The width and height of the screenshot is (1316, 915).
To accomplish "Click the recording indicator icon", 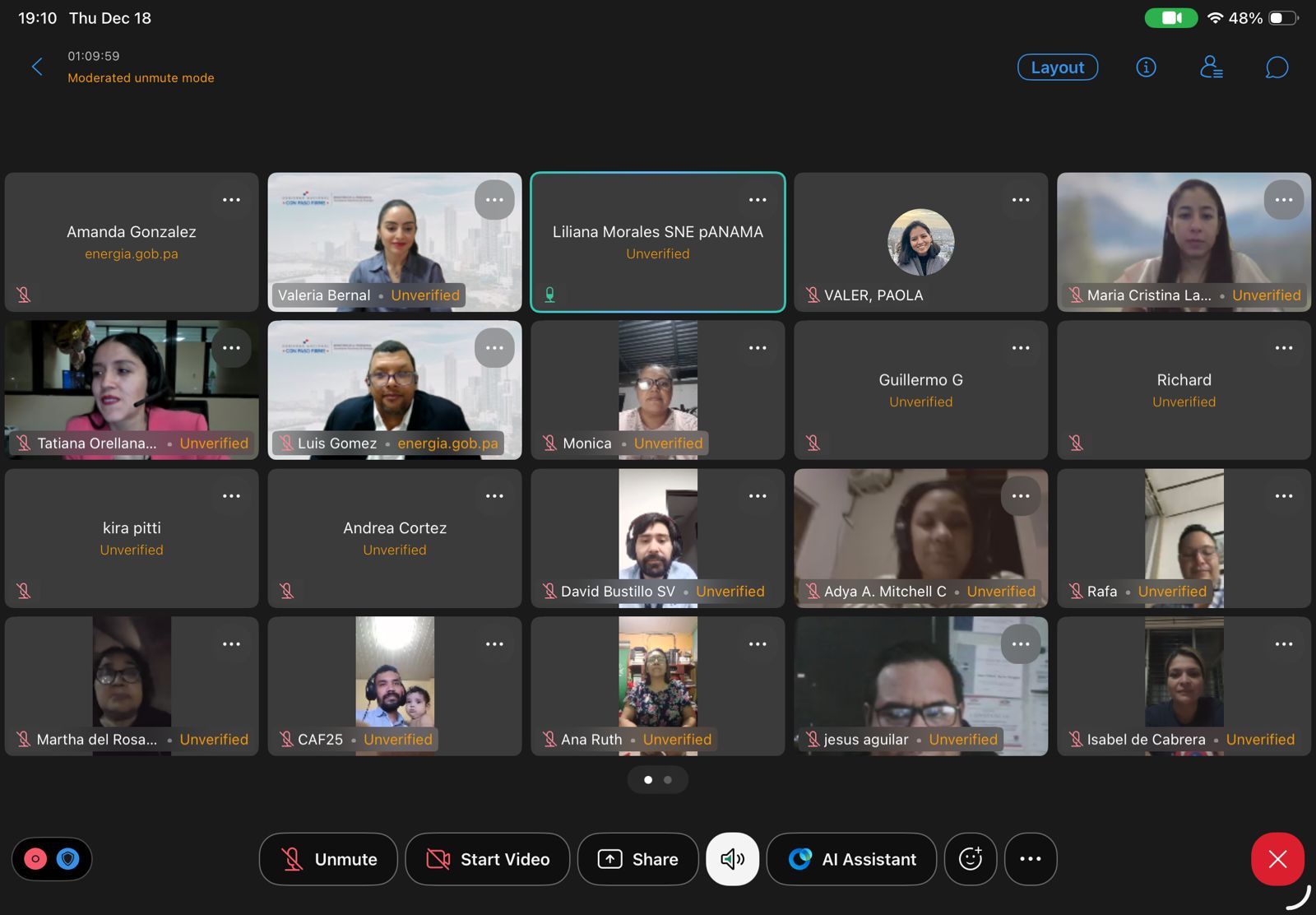I will [x=35, y=859].
